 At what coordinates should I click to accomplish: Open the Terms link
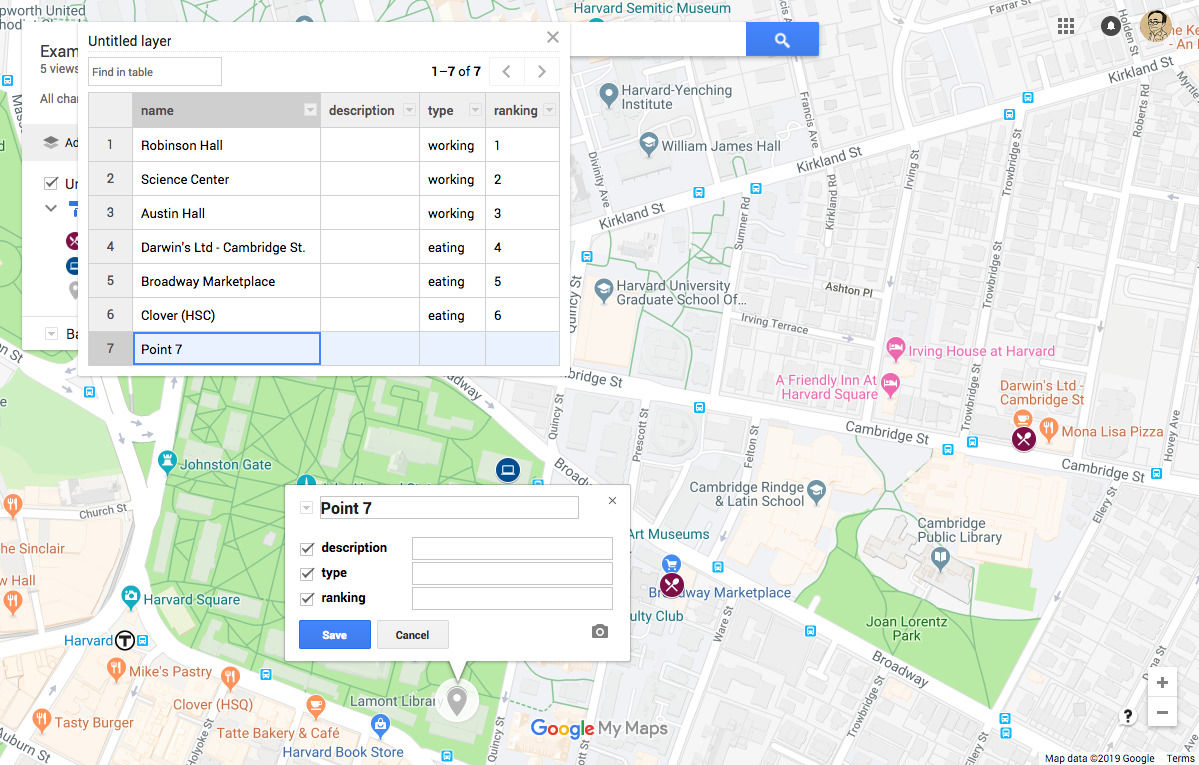point(1181,758)
